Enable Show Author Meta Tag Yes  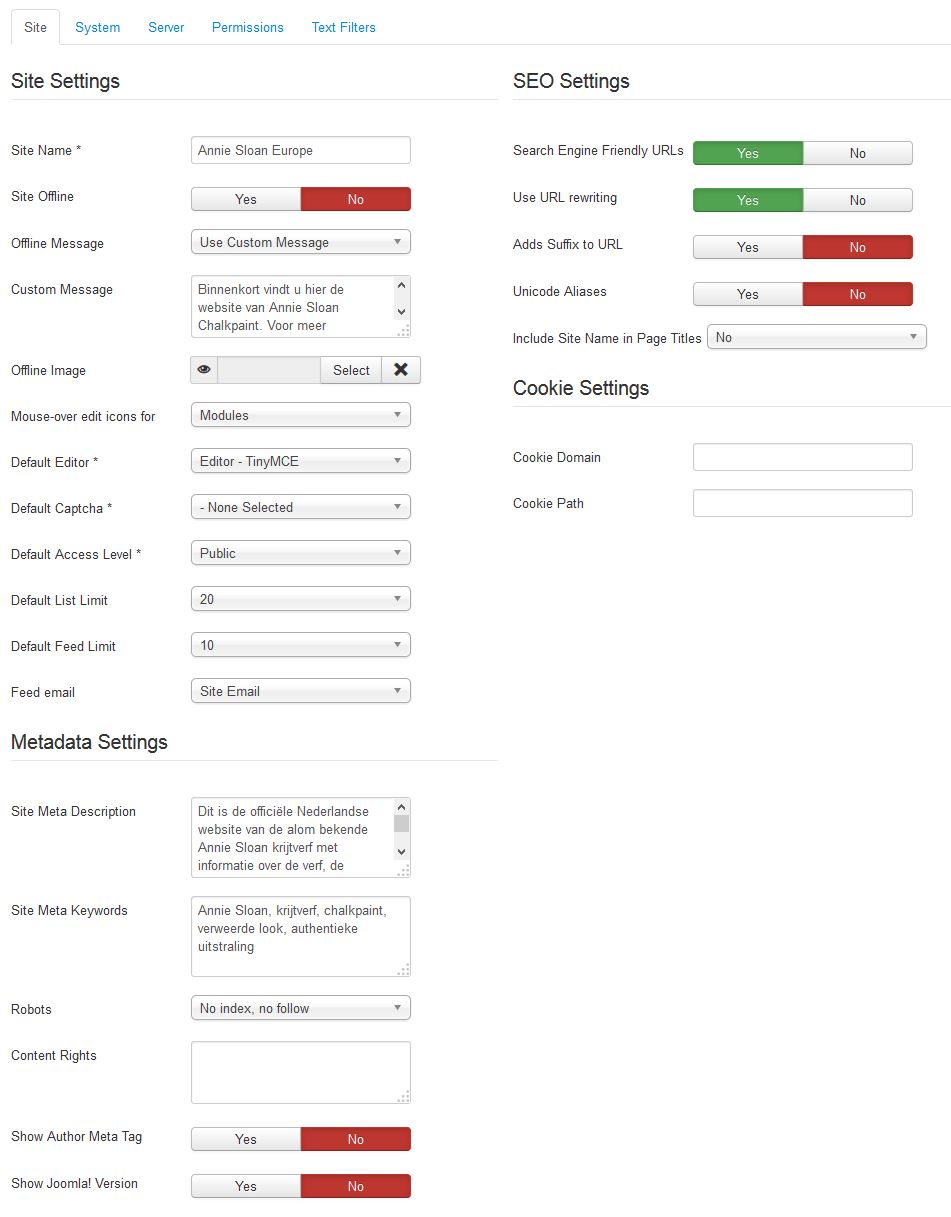246,1139
